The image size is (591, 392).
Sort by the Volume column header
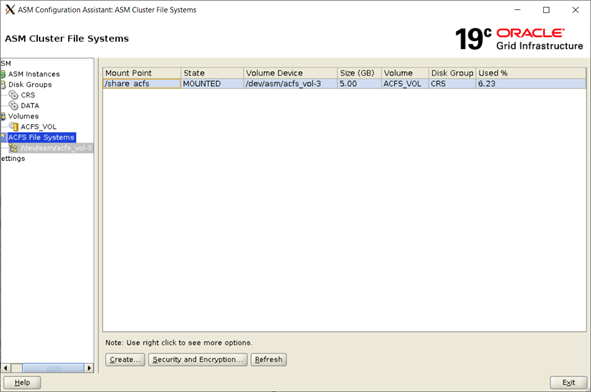pos(405,73)
